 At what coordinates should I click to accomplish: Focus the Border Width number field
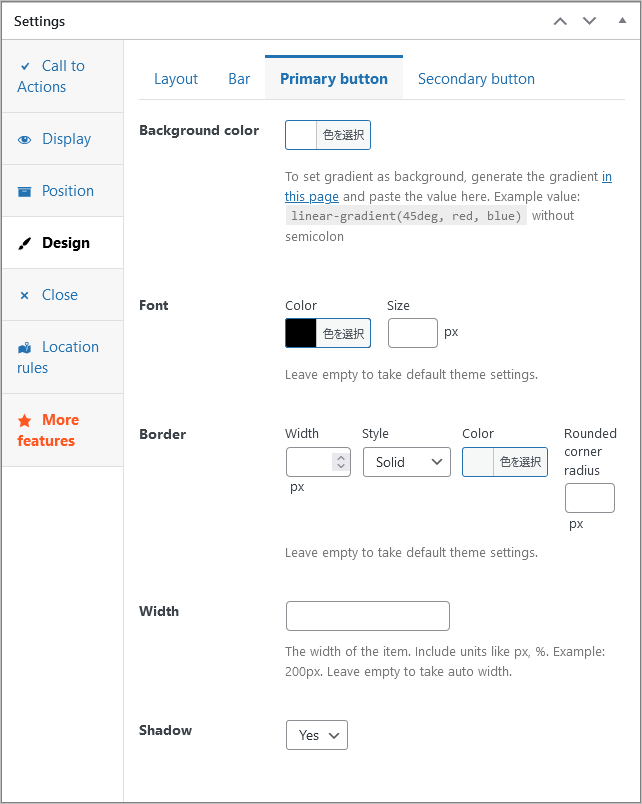(x=318, y=462)
